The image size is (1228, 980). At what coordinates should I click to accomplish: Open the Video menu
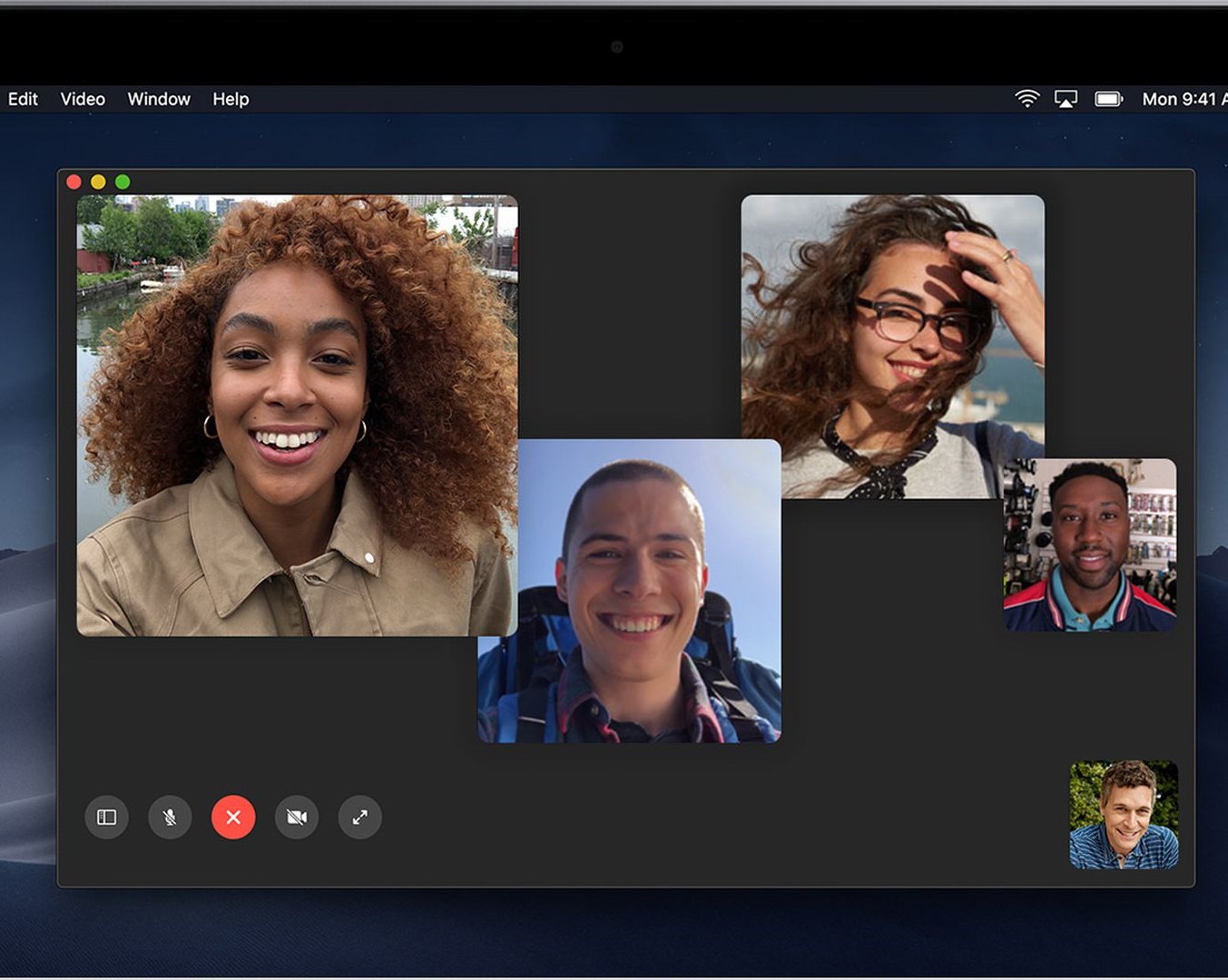[83, 99]
